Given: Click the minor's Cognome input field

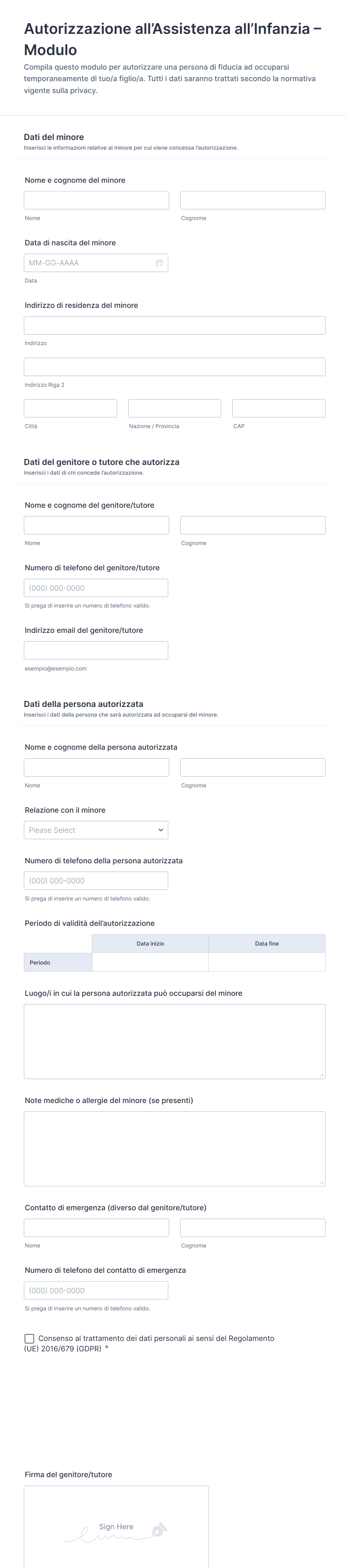Looking at the screenshot, I should point(252,200).
